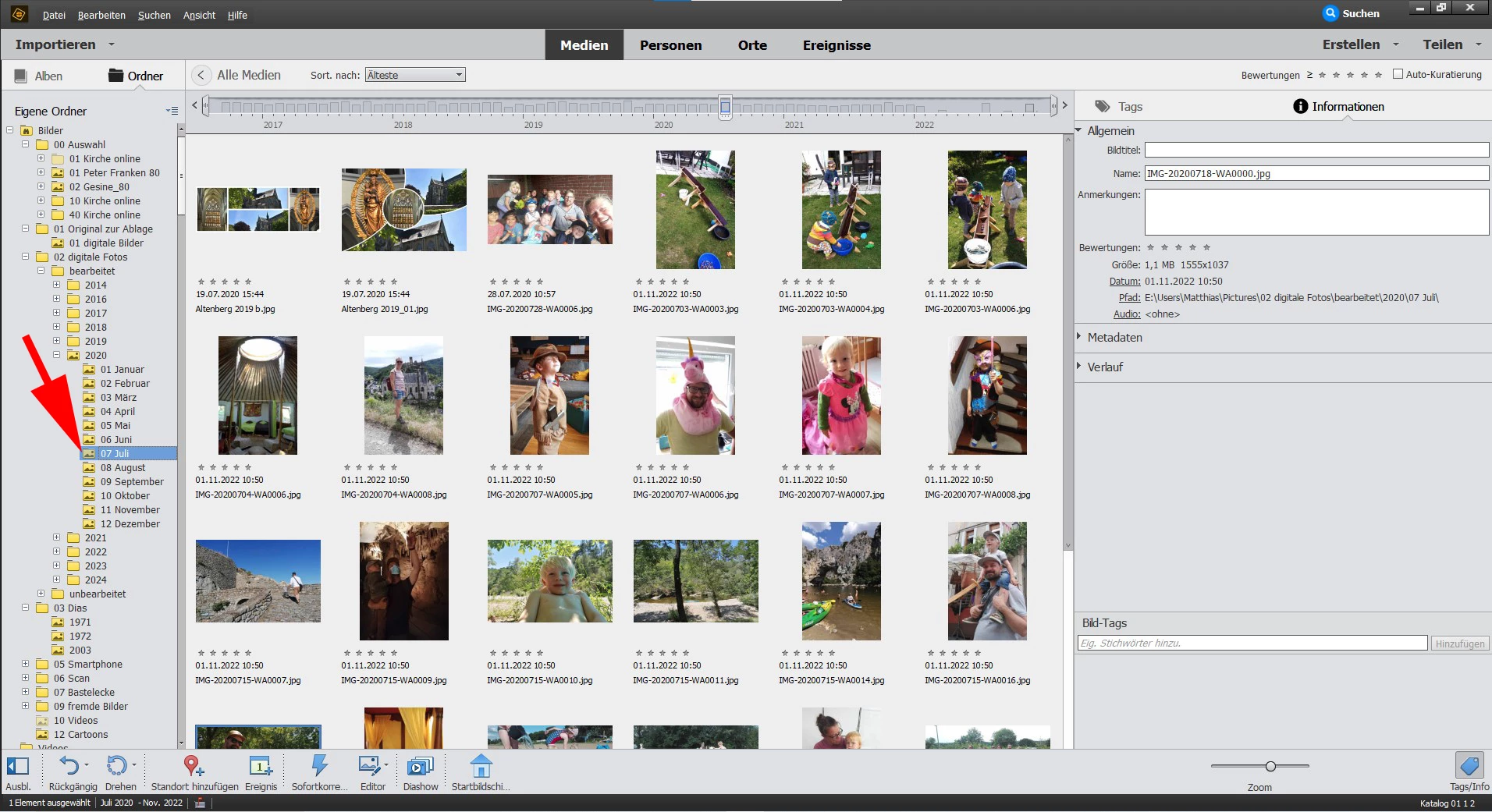The image size is (1492, 812).
Task: Open the Importieren dropdown
Action: point(112,44)
